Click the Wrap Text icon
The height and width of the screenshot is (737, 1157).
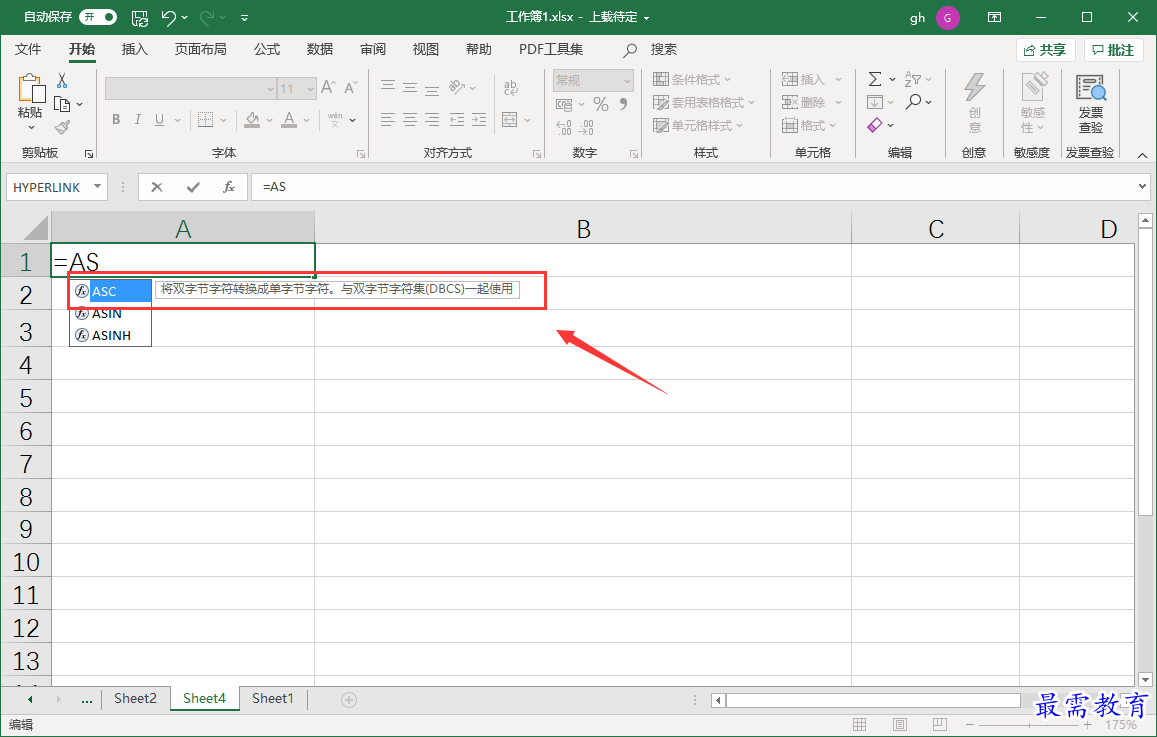[510, 88]
